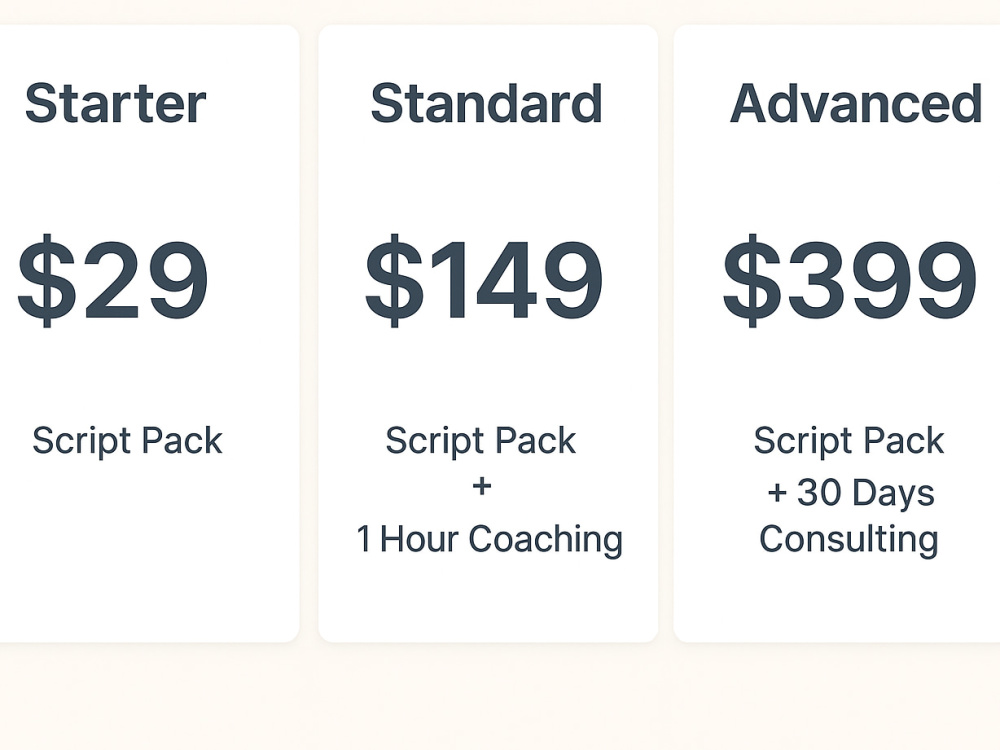Select the Starter plan heading

coord(115,103)
